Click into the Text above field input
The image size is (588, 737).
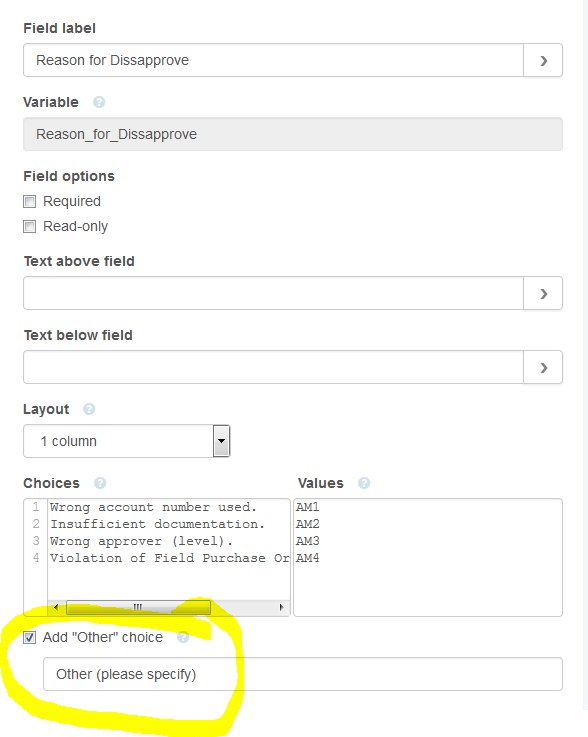(274, 293)
